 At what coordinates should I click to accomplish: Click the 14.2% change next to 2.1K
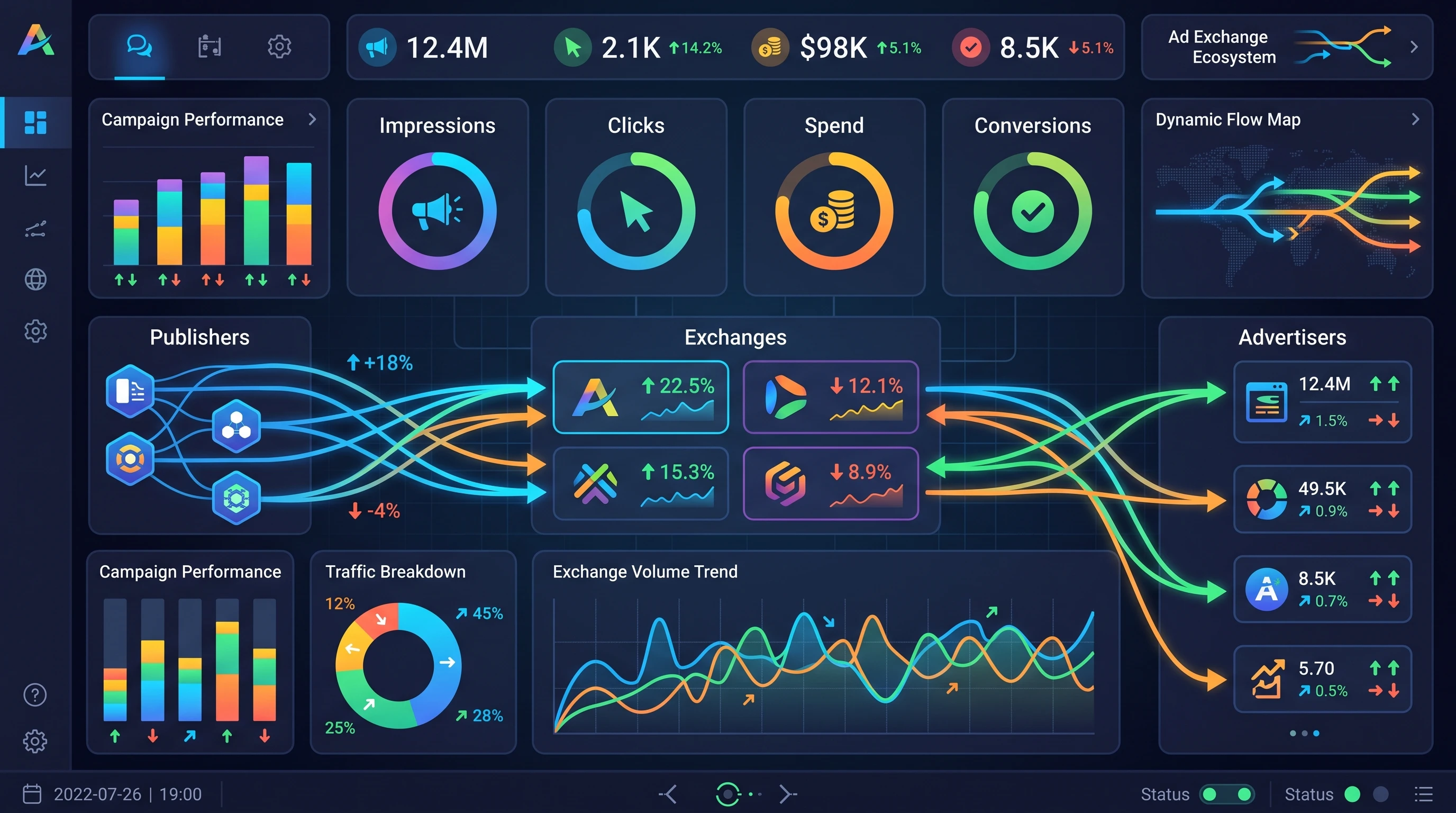coord(696,48)
